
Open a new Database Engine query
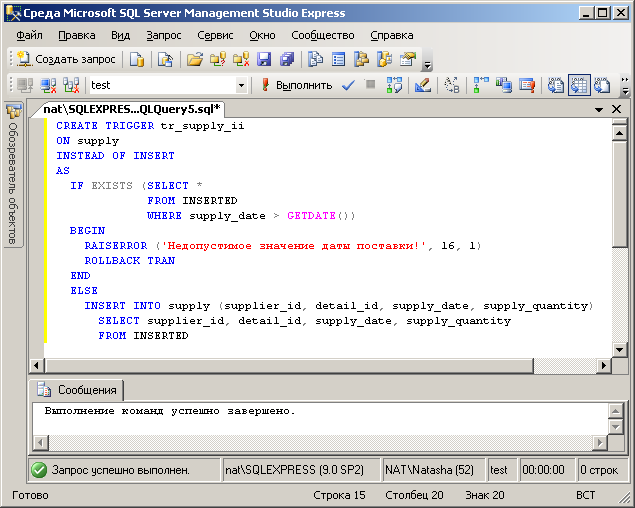[x=137, y=60]
